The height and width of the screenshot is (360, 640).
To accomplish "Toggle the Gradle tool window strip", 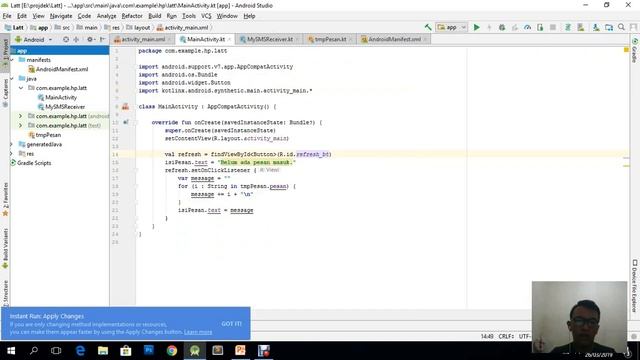I will click(x=635, y=51).
